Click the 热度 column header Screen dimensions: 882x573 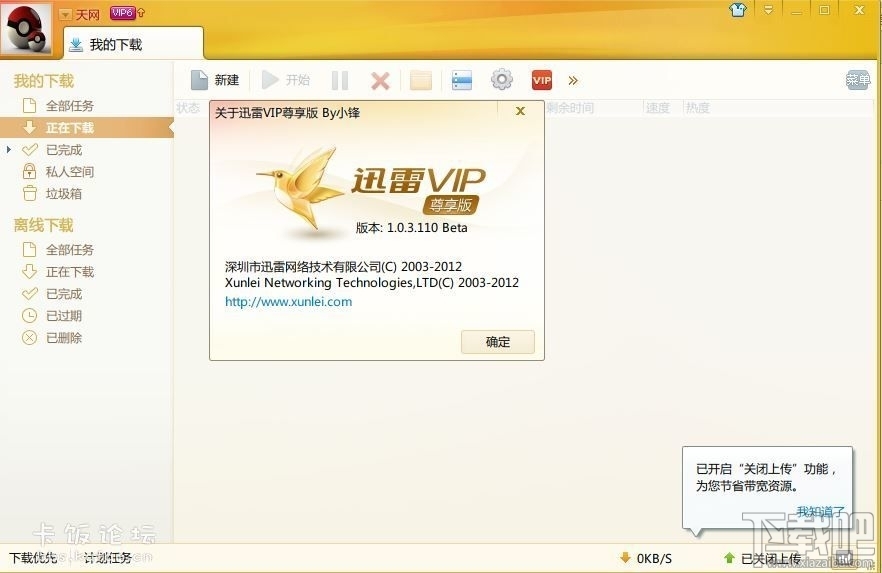click(x=698, y=108)
